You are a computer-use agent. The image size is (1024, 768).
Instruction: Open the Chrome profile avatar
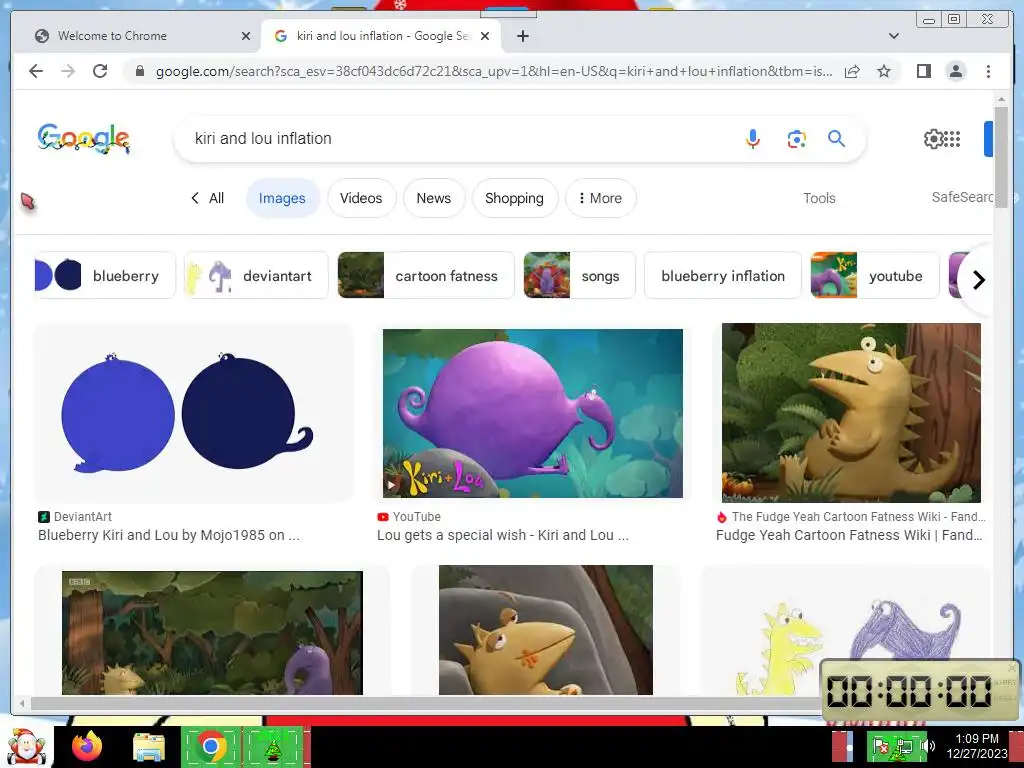pyautogui.click(x=955, y=71)
